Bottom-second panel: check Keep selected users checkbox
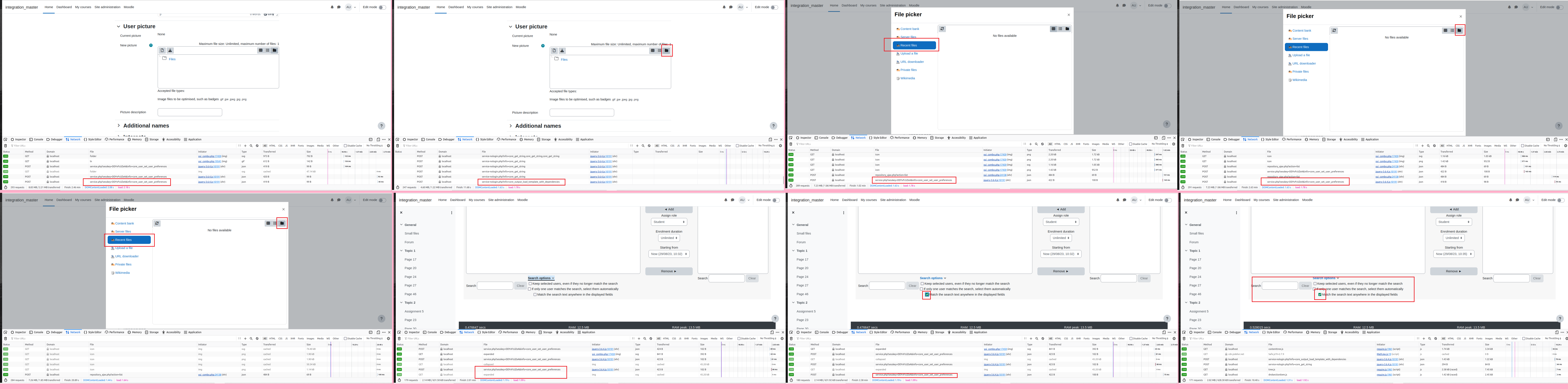Viewport: 1568px width, 389px height. coord(530,284)
